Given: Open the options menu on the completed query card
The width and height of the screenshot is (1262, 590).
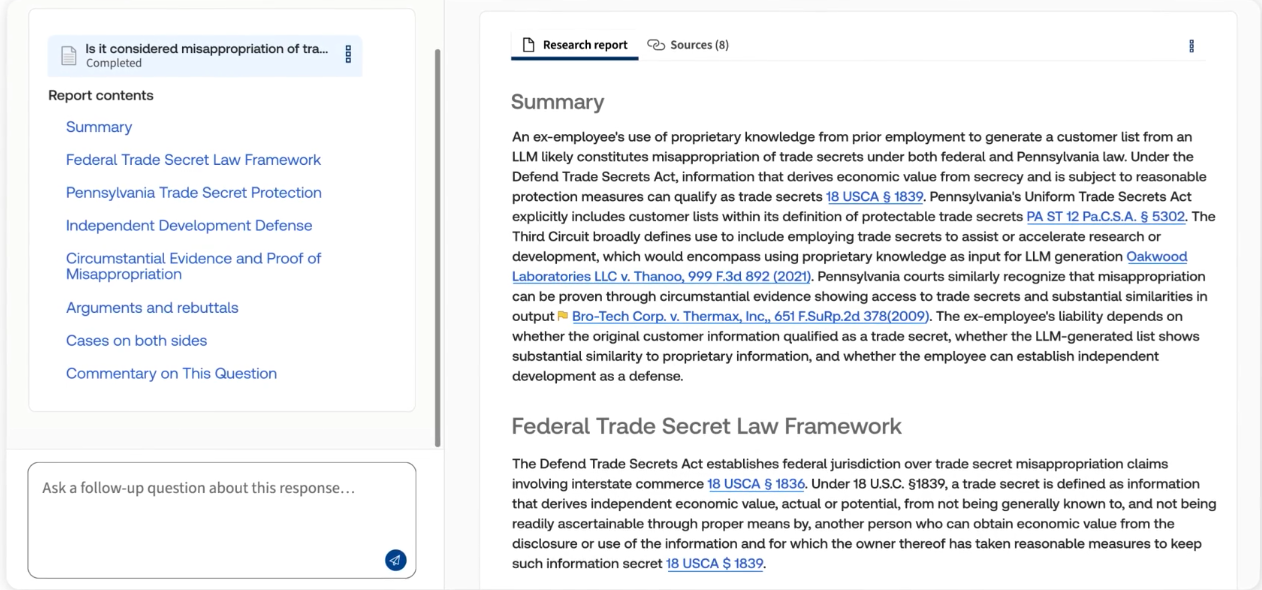Looking at the screenshot, I should [x=347, y=55].
